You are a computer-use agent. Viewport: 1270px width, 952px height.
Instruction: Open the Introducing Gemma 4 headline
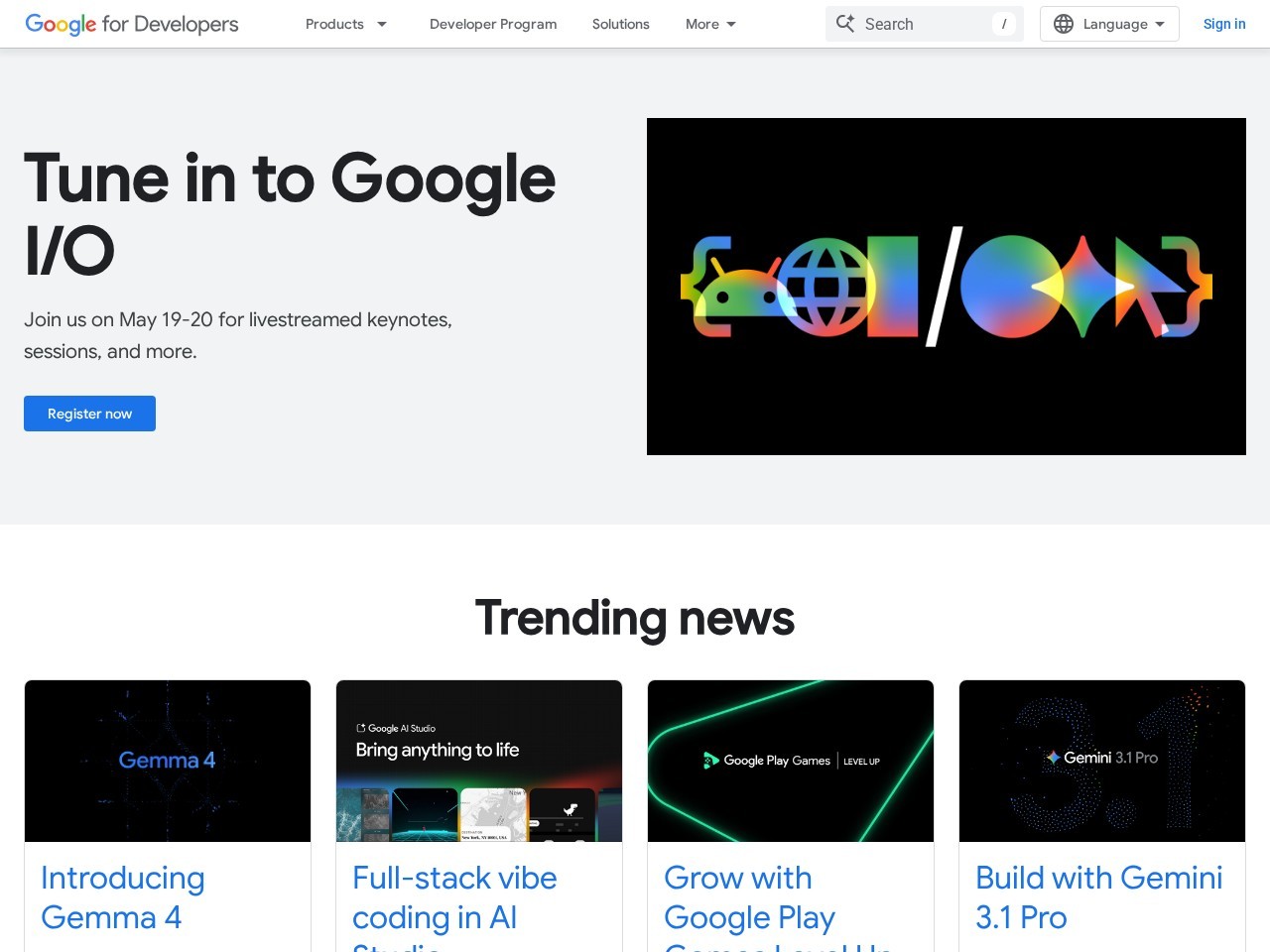(x=123, y=897)
